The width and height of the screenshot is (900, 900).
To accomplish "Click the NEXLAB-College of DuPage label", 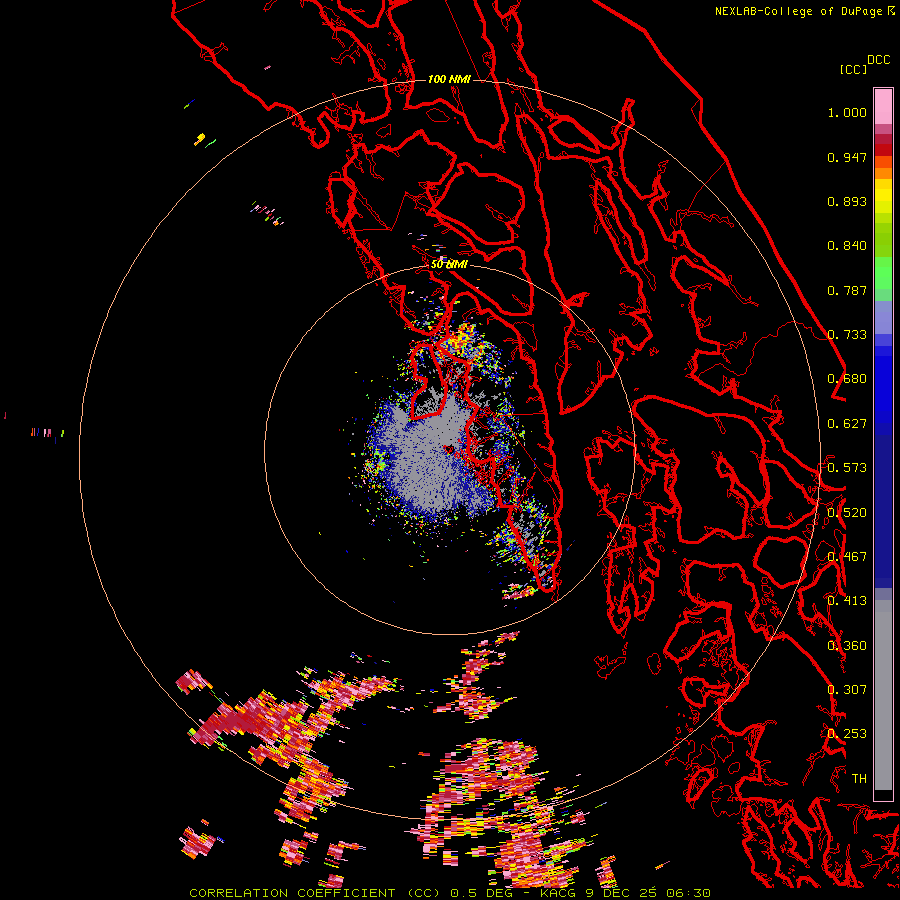I will tap(798, 11).
